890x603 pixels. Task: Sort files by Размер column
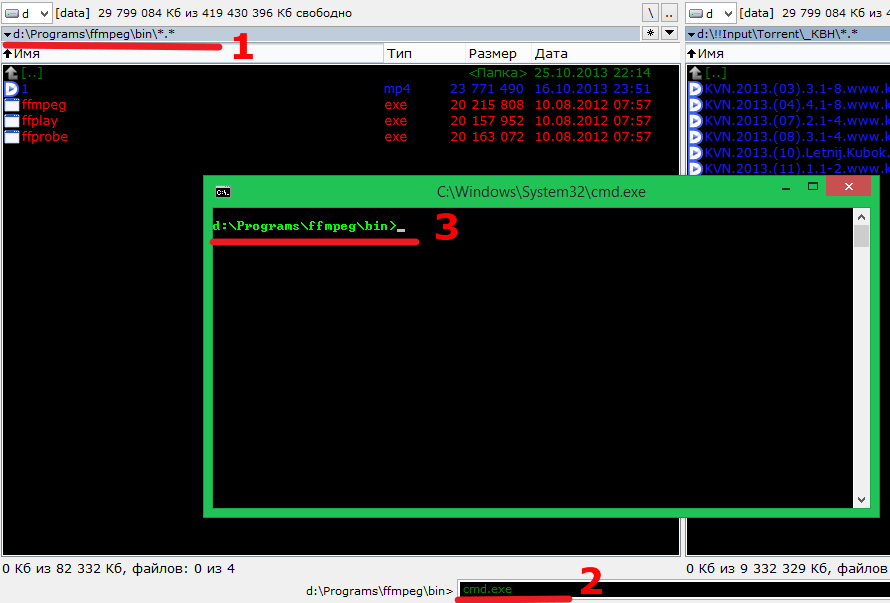pyautogui.click(x=492, y=53)
